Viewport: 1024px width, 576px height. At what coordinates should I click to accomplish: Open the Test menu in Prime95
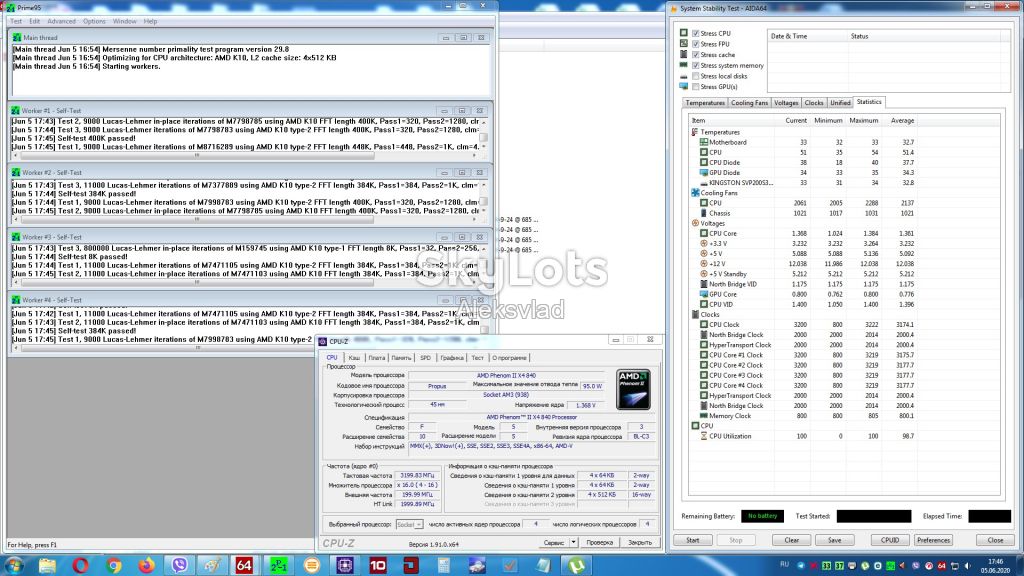click(x=16, y=22)
